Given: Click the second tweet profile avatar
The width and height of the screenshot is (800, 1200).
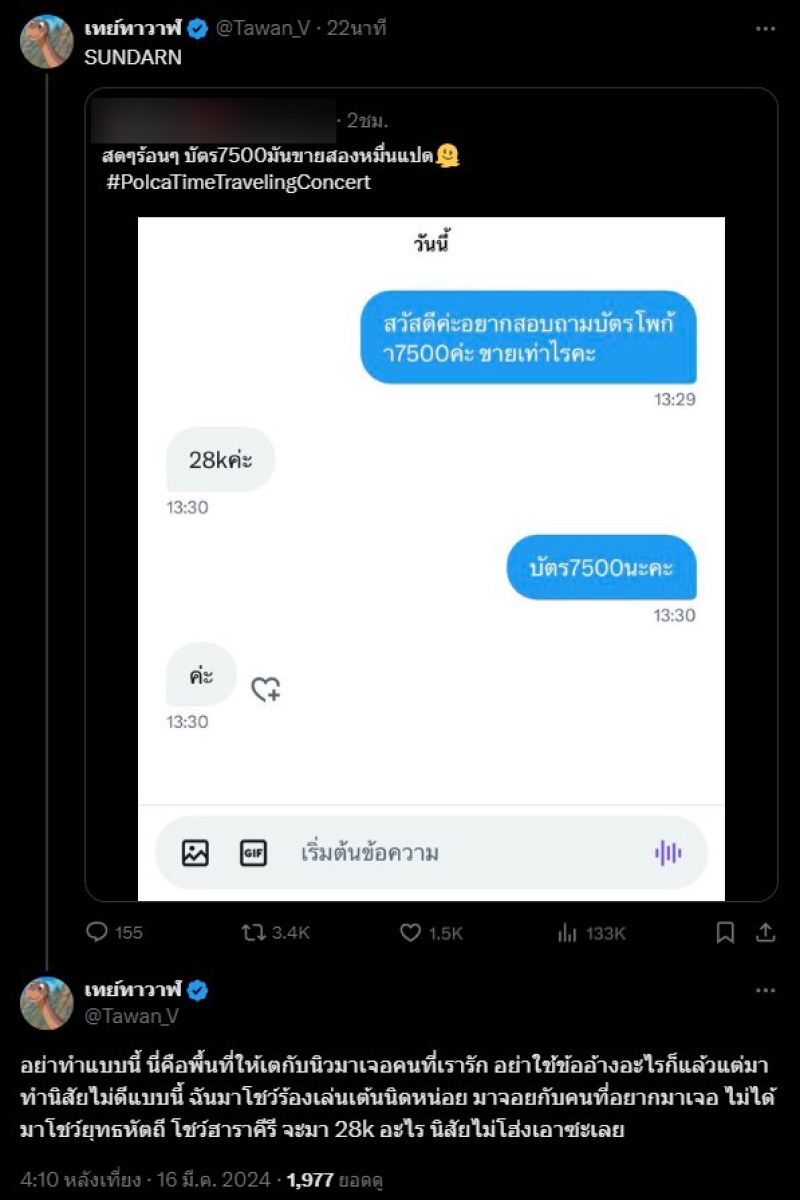Looking at the screenshot, I should coord(46,1002).
